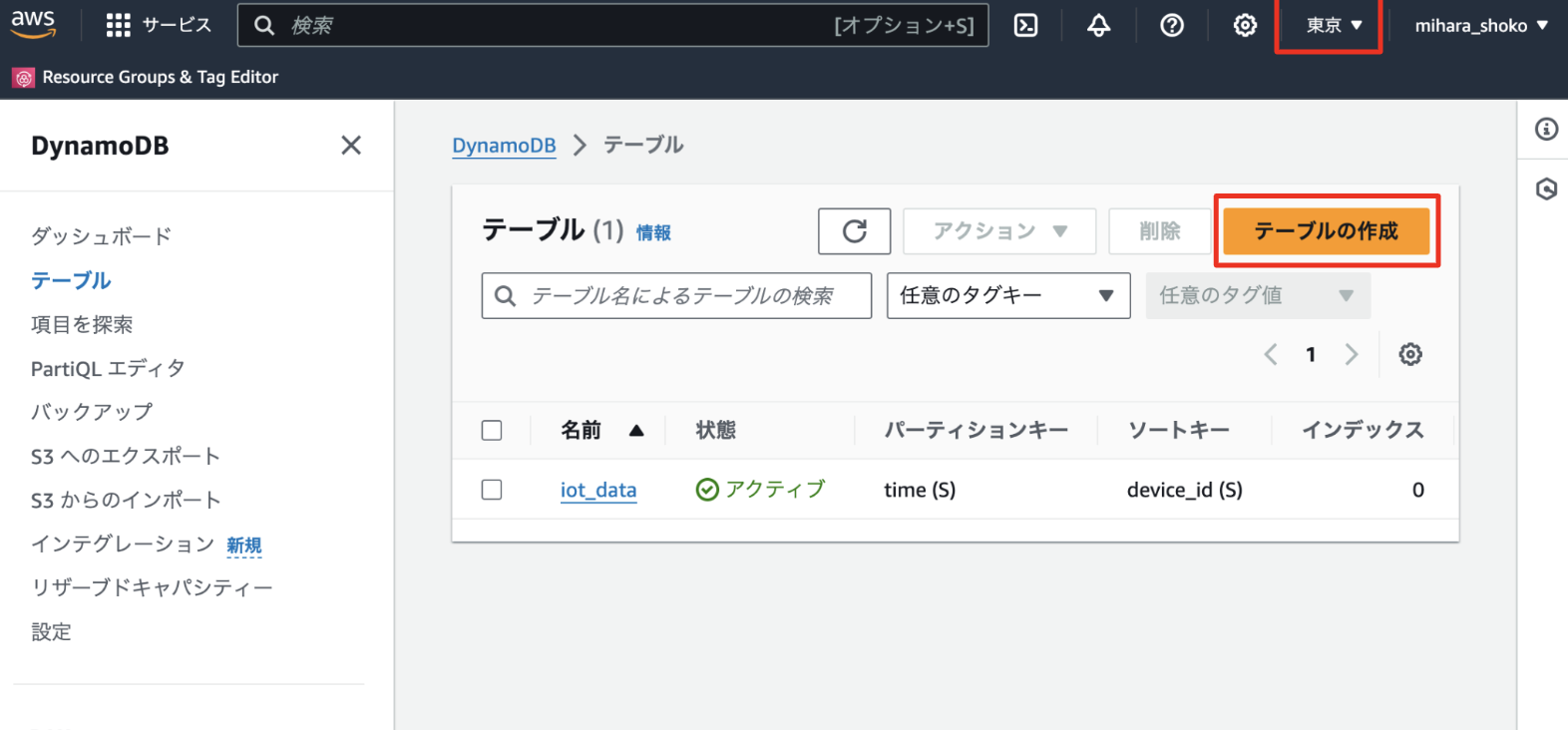Click the ソートキー column header
This screenshot has width=1568, height=730.
point(1178,430)
